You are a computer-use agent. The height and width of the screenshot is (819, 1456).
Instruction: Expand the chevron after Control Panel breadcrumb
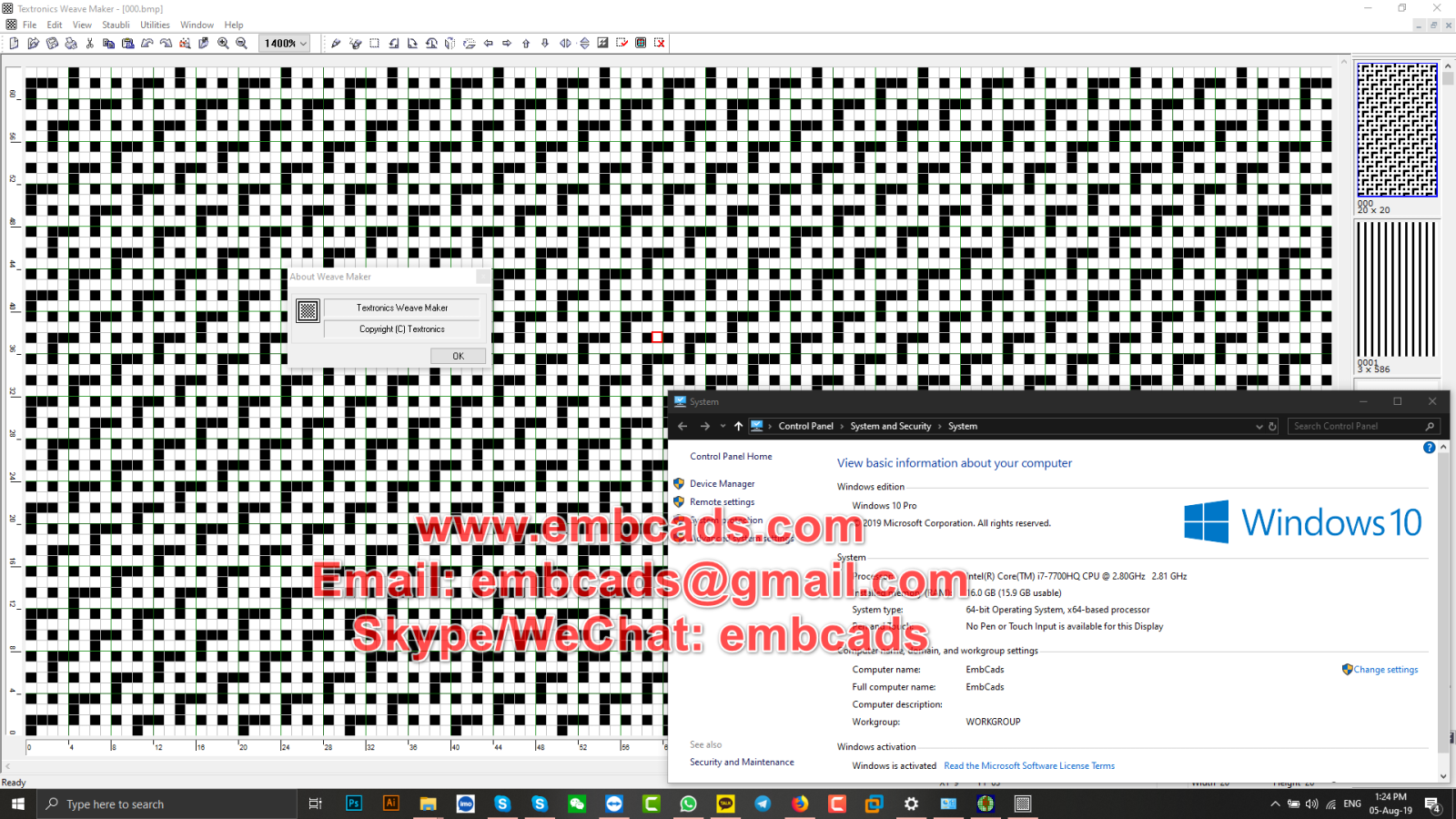click(841, 426)
